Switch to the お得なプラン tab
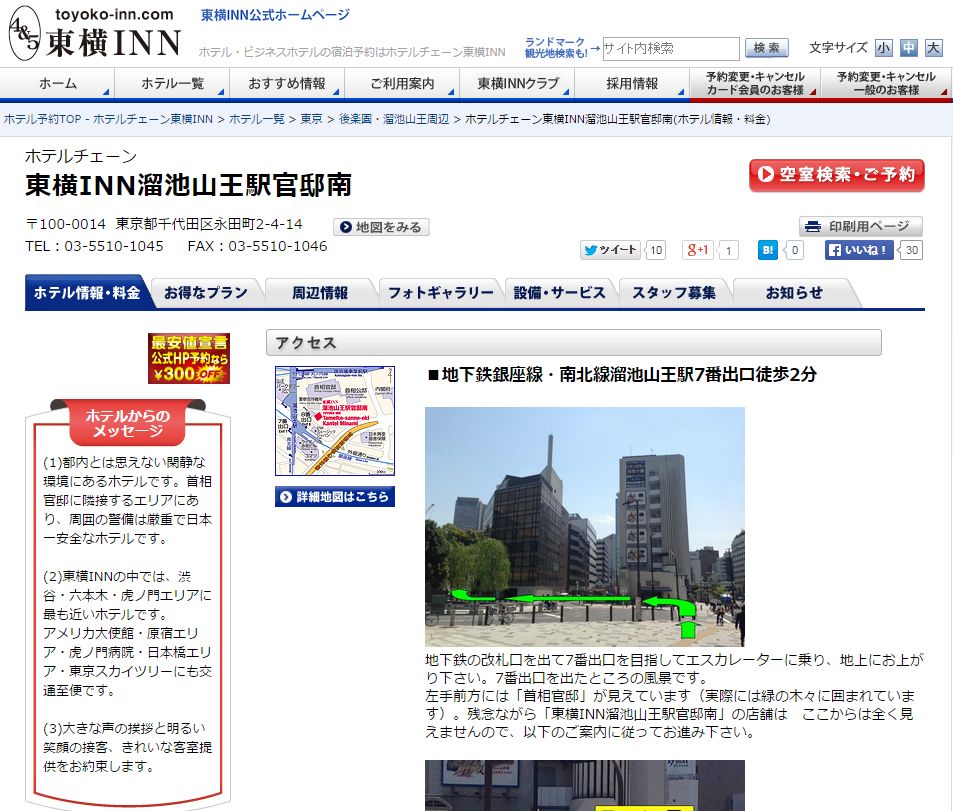Screen dimensions: 953x811 206,293
